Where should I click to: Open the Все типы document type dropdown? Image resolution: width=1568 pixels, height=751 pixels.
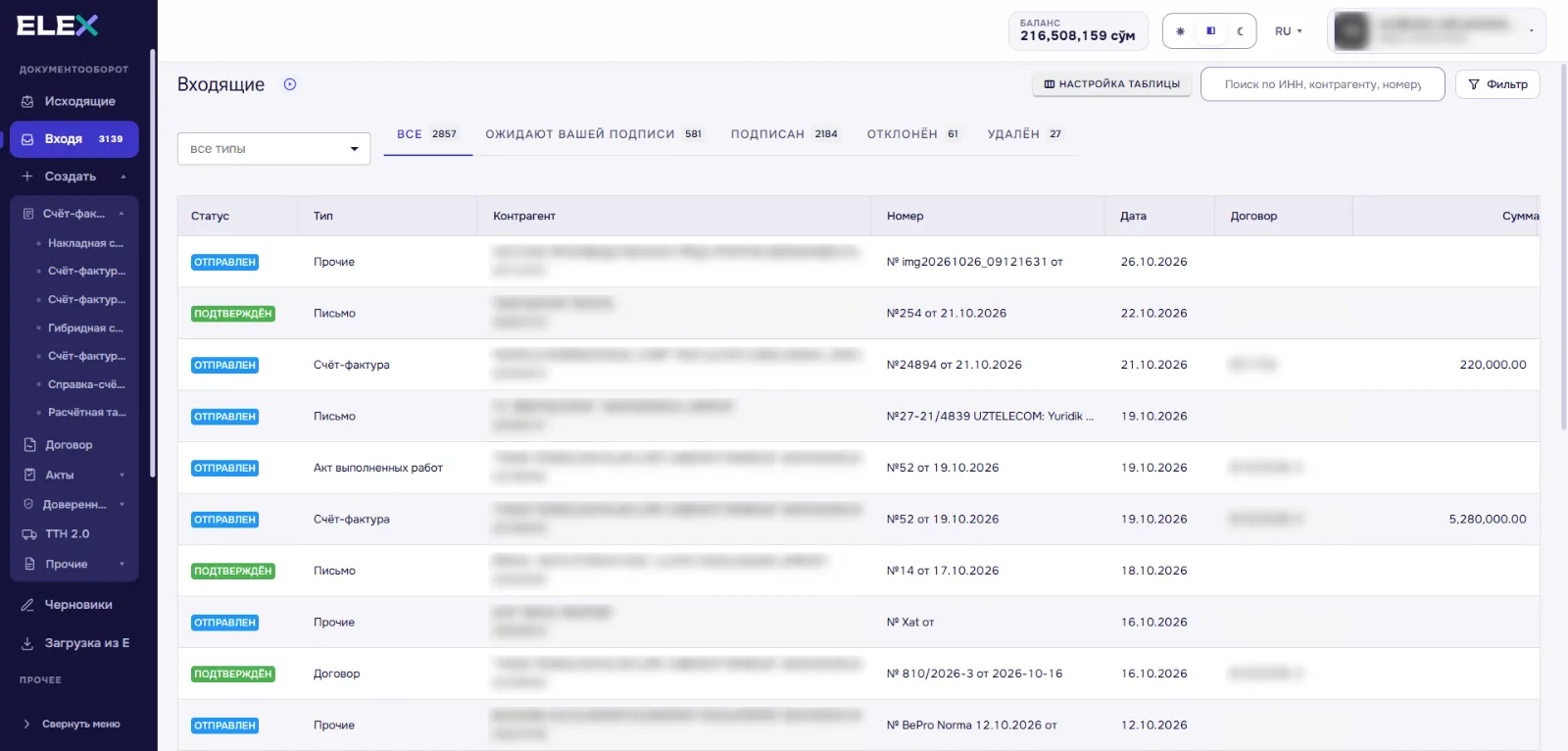[273, 149]
